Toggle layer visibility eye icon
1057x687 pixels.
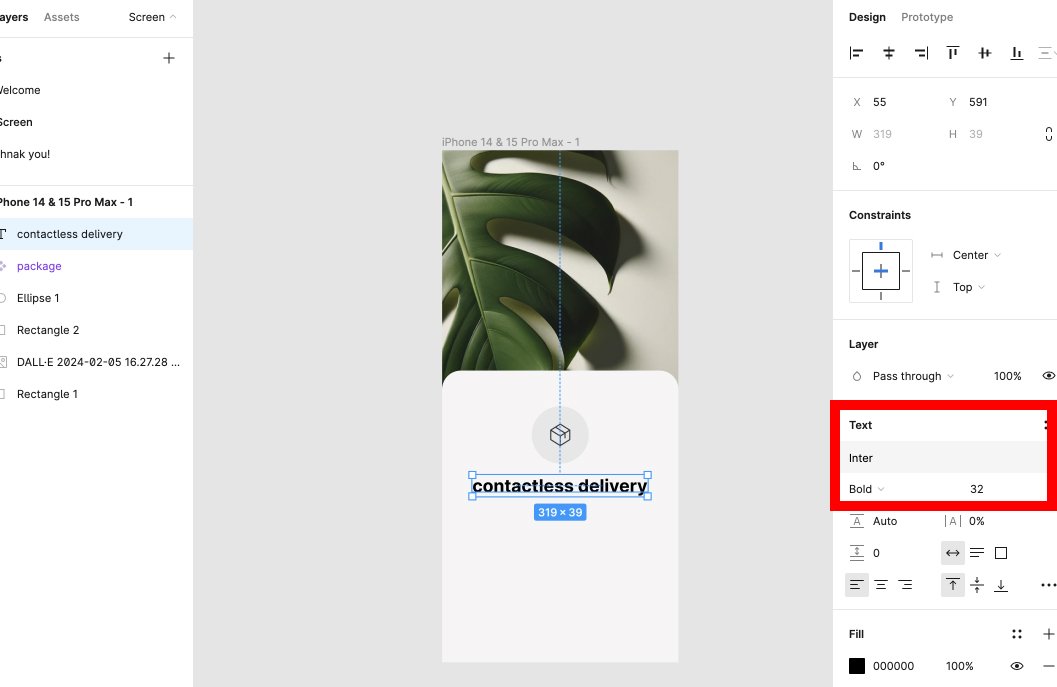click(x=1048, y=376)
